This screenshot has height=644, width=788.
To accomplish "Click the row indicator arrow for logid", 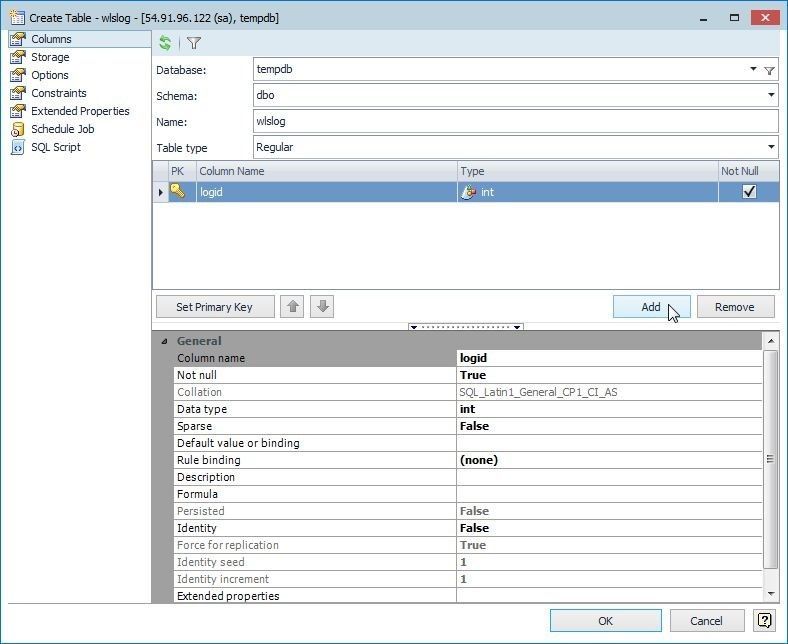I will pyautogui.click(x=160, y=192).
